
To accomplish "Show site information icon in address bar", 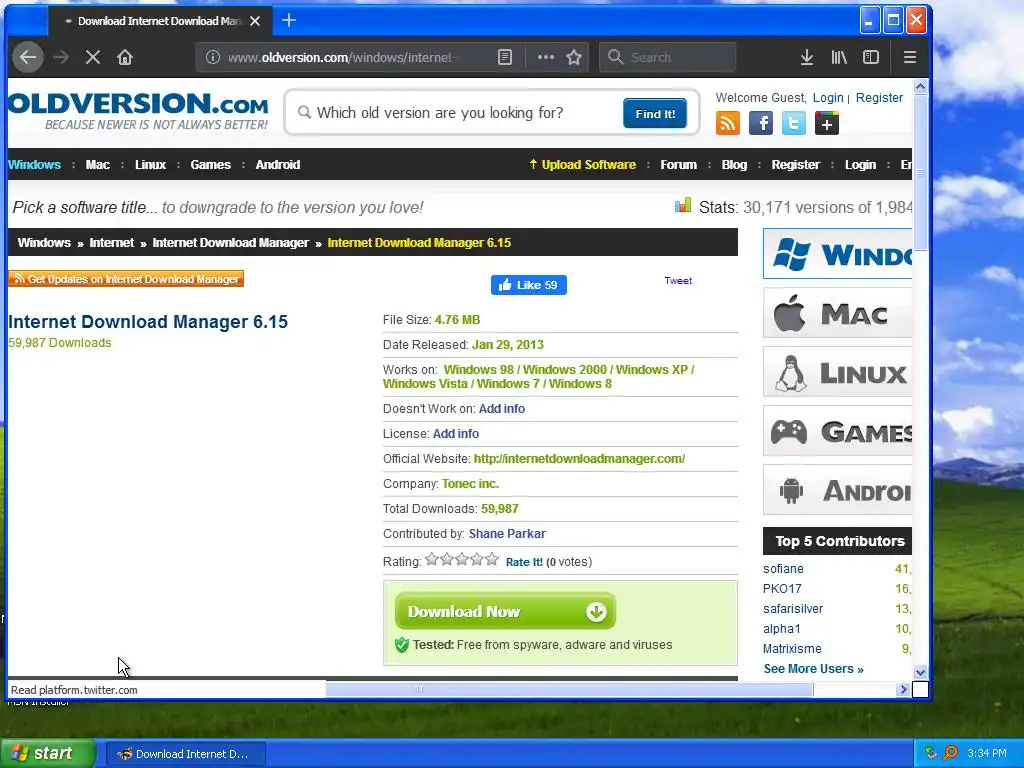I will [x=213, y=57].
